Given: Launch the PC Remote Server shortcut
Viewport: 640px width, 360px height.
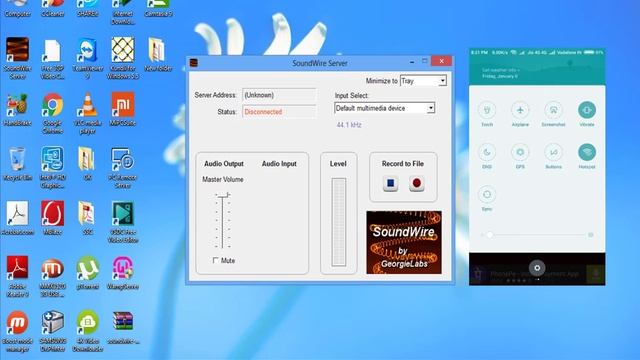Looking at the screenshot, I should point(122,168).
